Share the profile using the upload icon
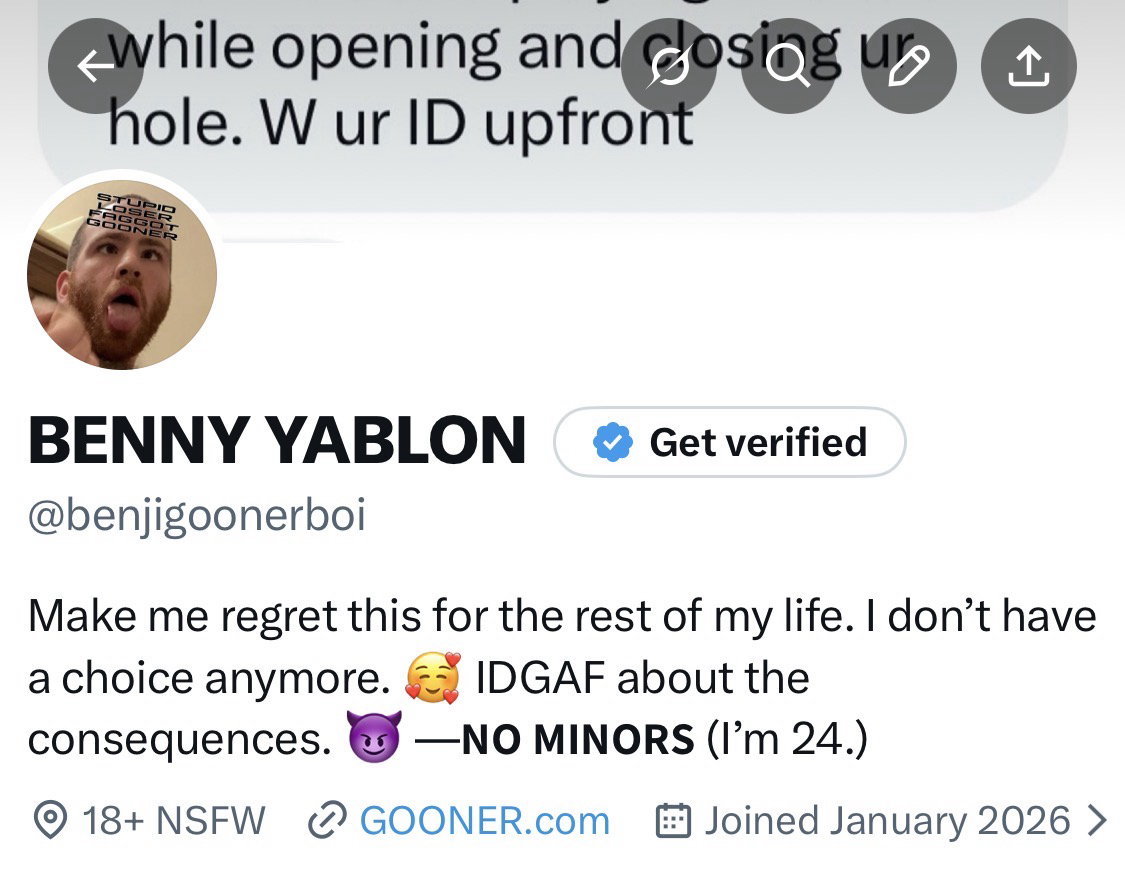This screenshot has height=870, width=1125. click(x=1029, y=67)
